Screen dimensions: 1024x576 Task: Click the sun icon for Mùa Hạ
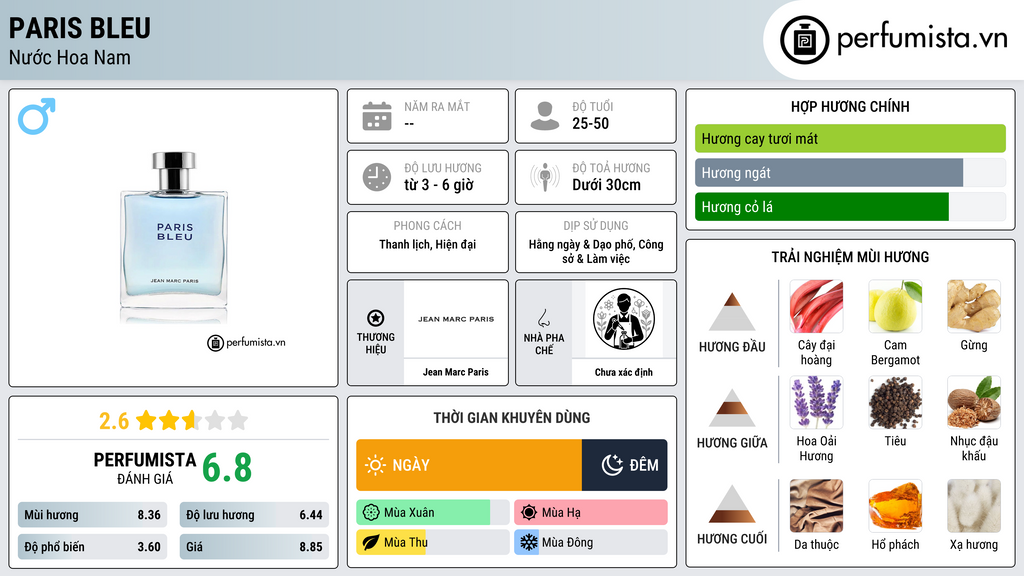(x=529, y=513)
